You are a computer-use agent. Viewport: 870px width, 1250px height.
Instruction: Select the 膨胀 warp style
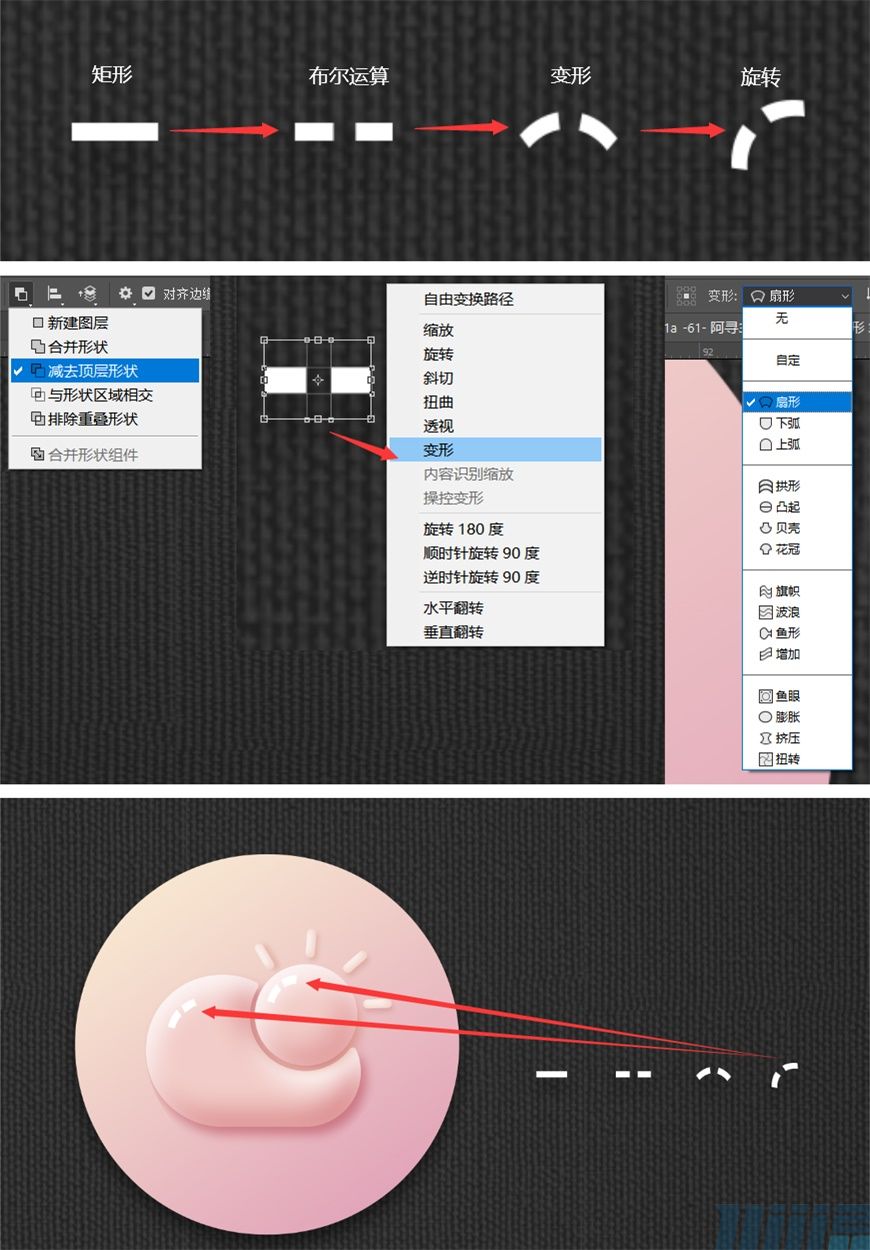797,717
